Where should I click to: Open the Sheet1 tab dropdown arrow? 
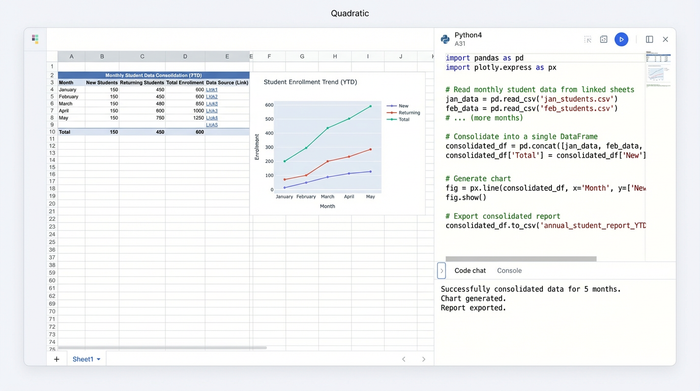click(99, 359)
